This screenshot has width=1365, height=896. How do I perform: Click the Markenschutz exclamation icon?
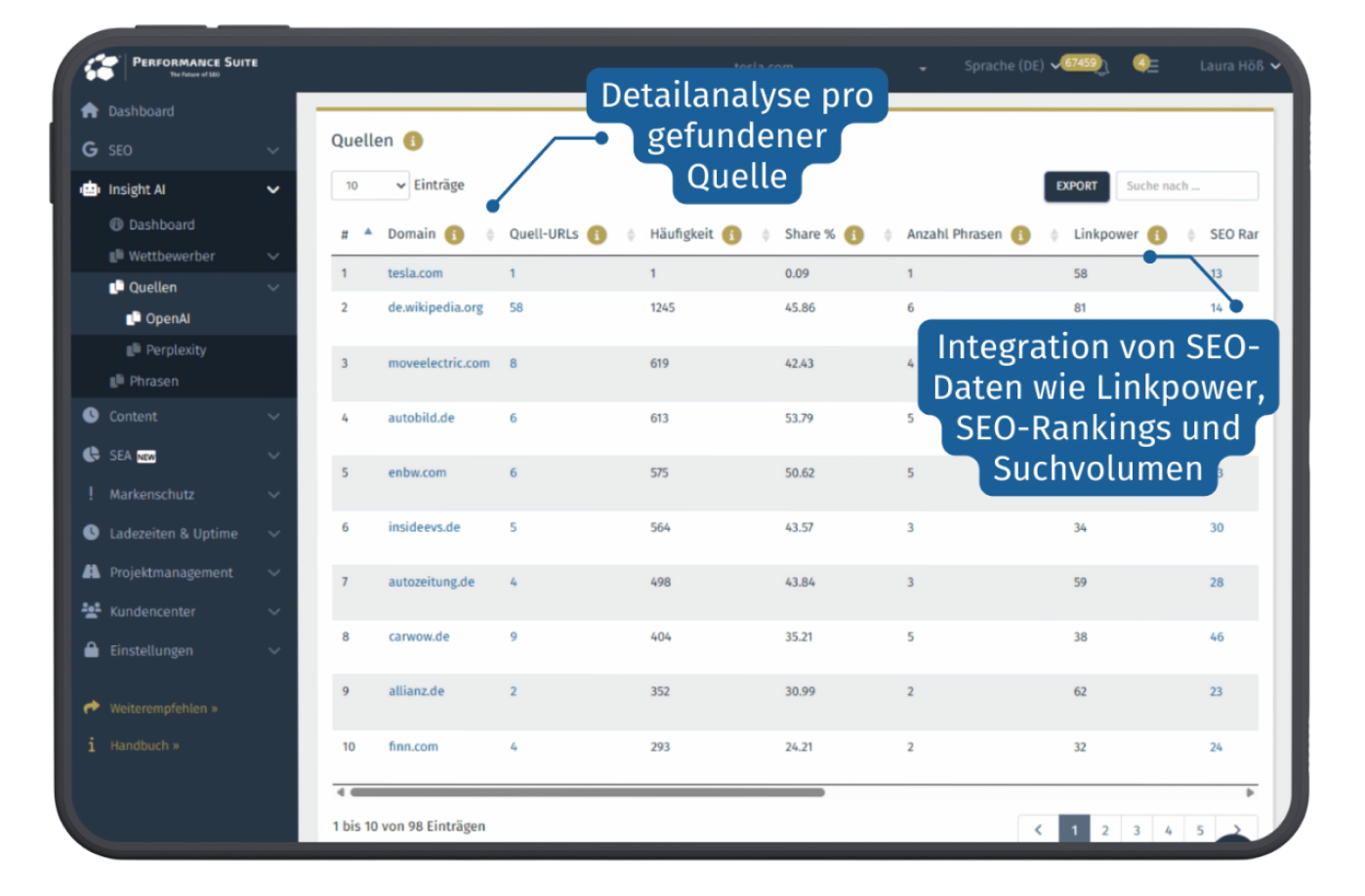[x=90, y=494]
